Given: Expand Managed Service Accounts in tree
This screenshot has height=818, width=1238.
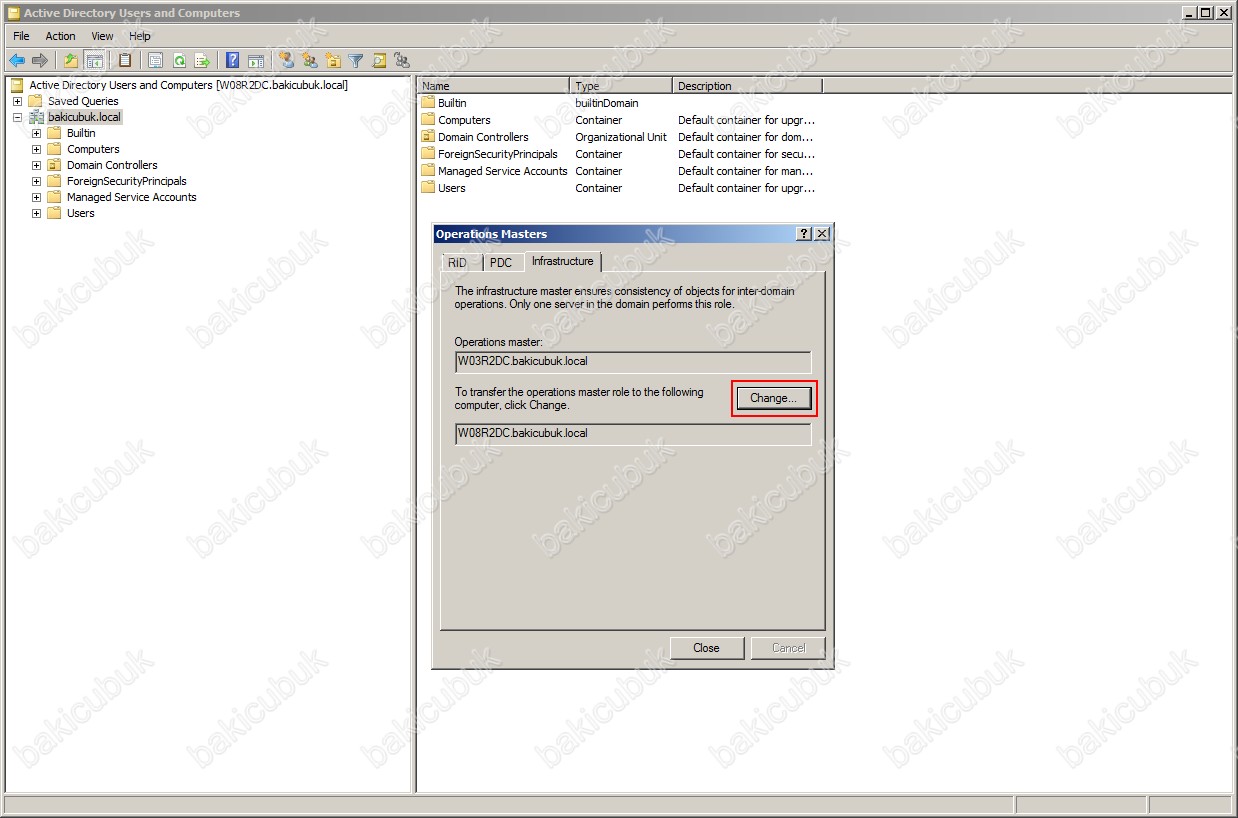Looking at the screenshot, I should tap(37, 197).
